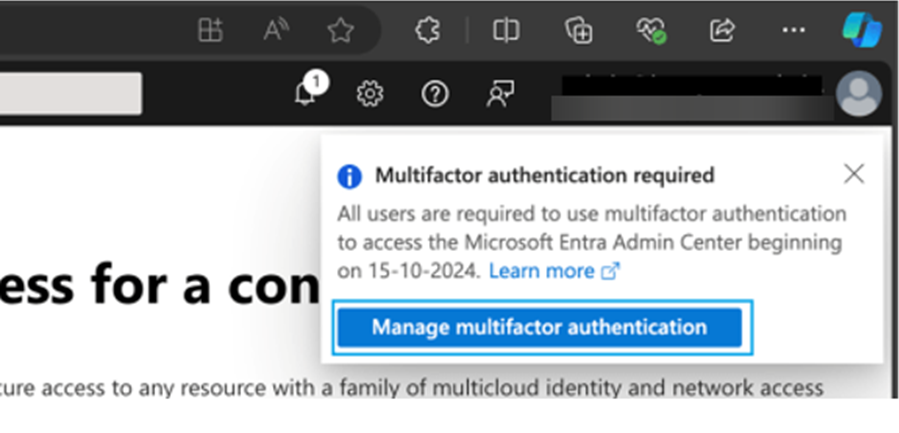Enable Split screen view
The width and height of the screenshot is (899, 433).
[506, 30]
